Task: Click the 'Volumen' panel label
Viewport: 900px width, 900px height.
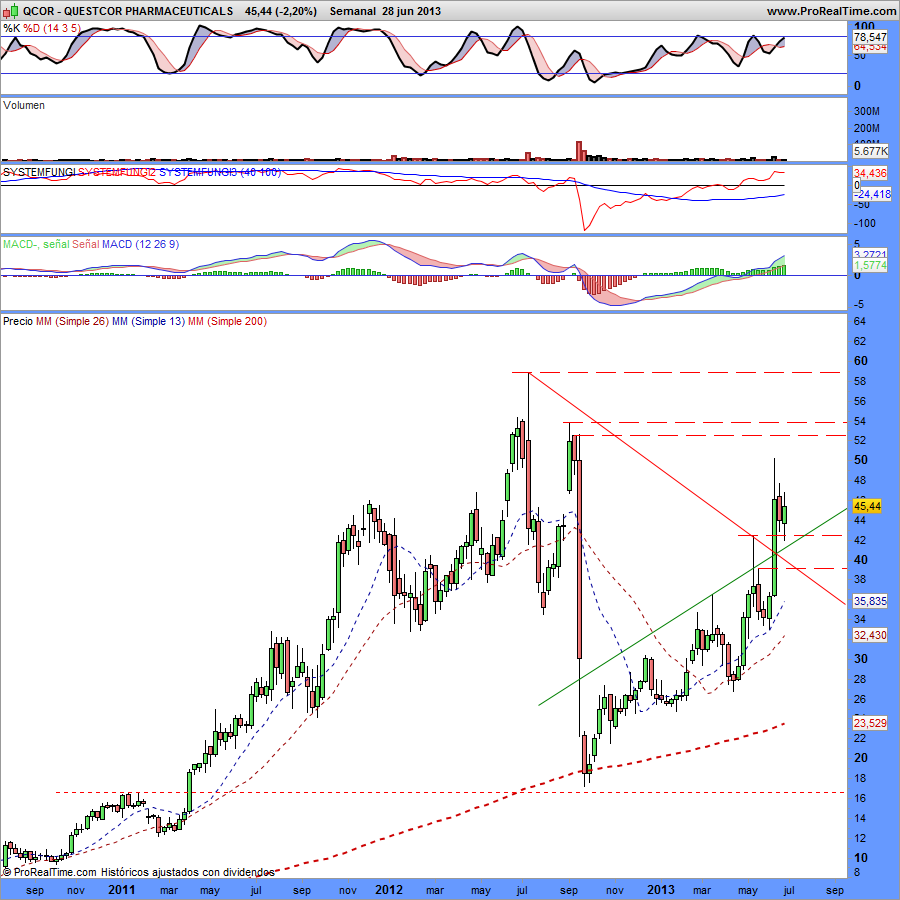Action: point(24,105)
